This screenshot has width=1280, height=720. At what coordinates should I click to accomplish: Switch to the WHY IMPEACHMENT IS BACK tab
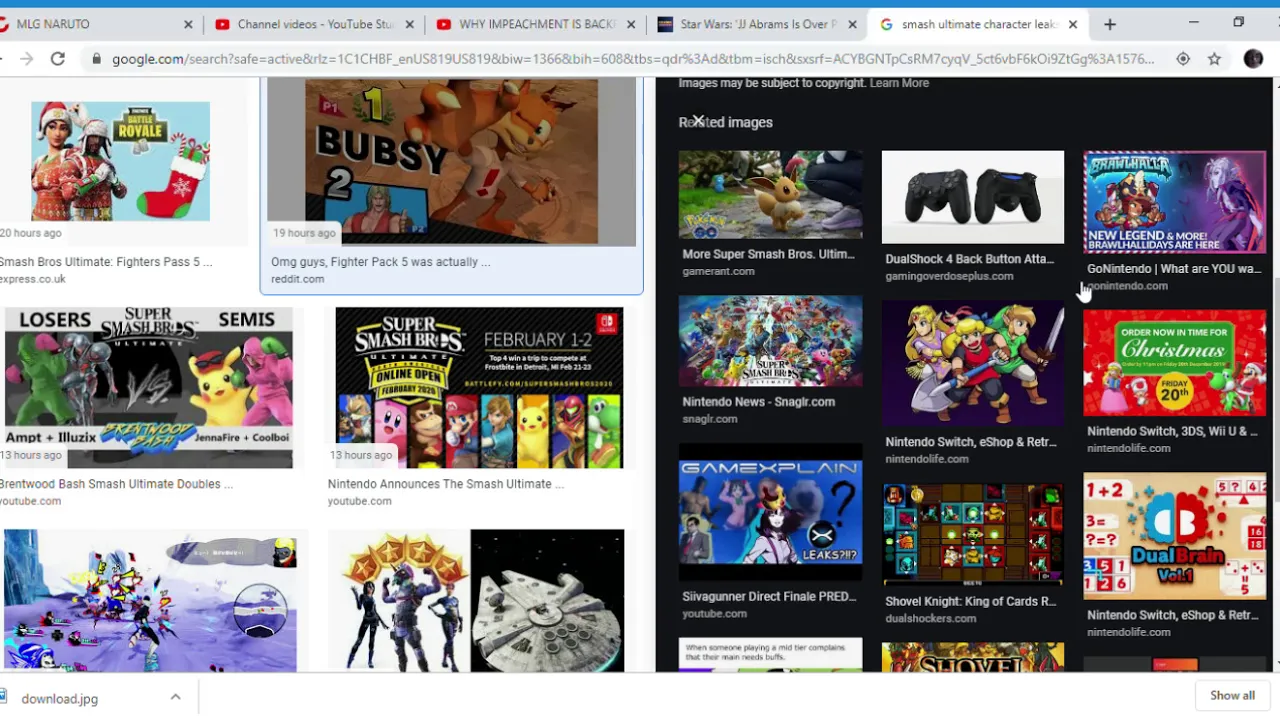535,24
